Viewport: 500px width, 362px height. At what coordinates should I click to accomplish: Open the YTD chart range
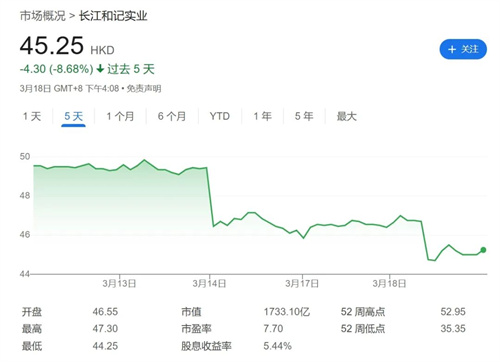(220, 116)
